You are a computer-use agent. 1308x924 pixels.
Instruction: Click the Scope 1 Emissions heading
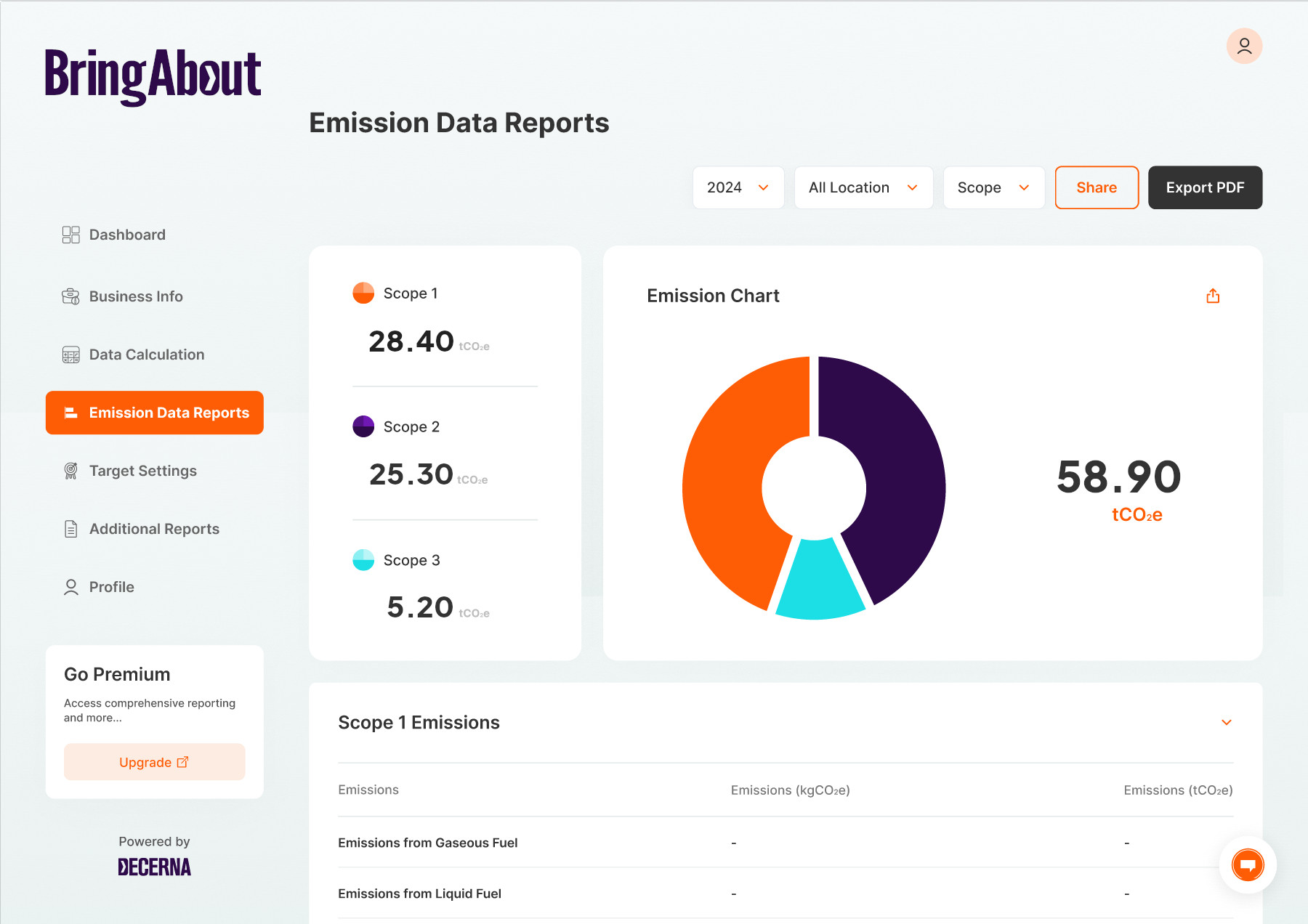pos(419,722)
